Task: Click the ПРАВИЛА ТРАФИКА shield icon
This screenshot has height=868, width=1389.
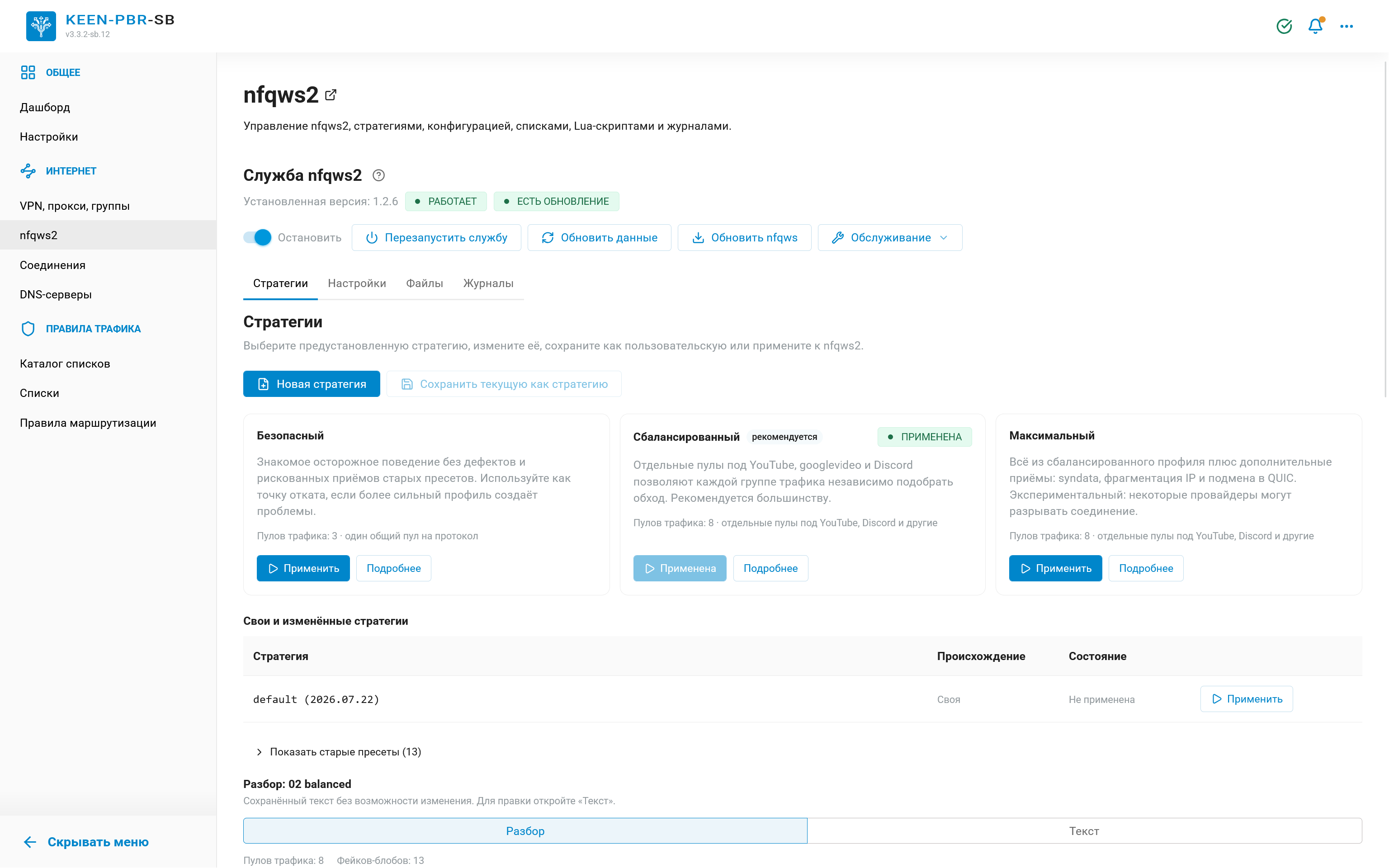Action: 28,329
